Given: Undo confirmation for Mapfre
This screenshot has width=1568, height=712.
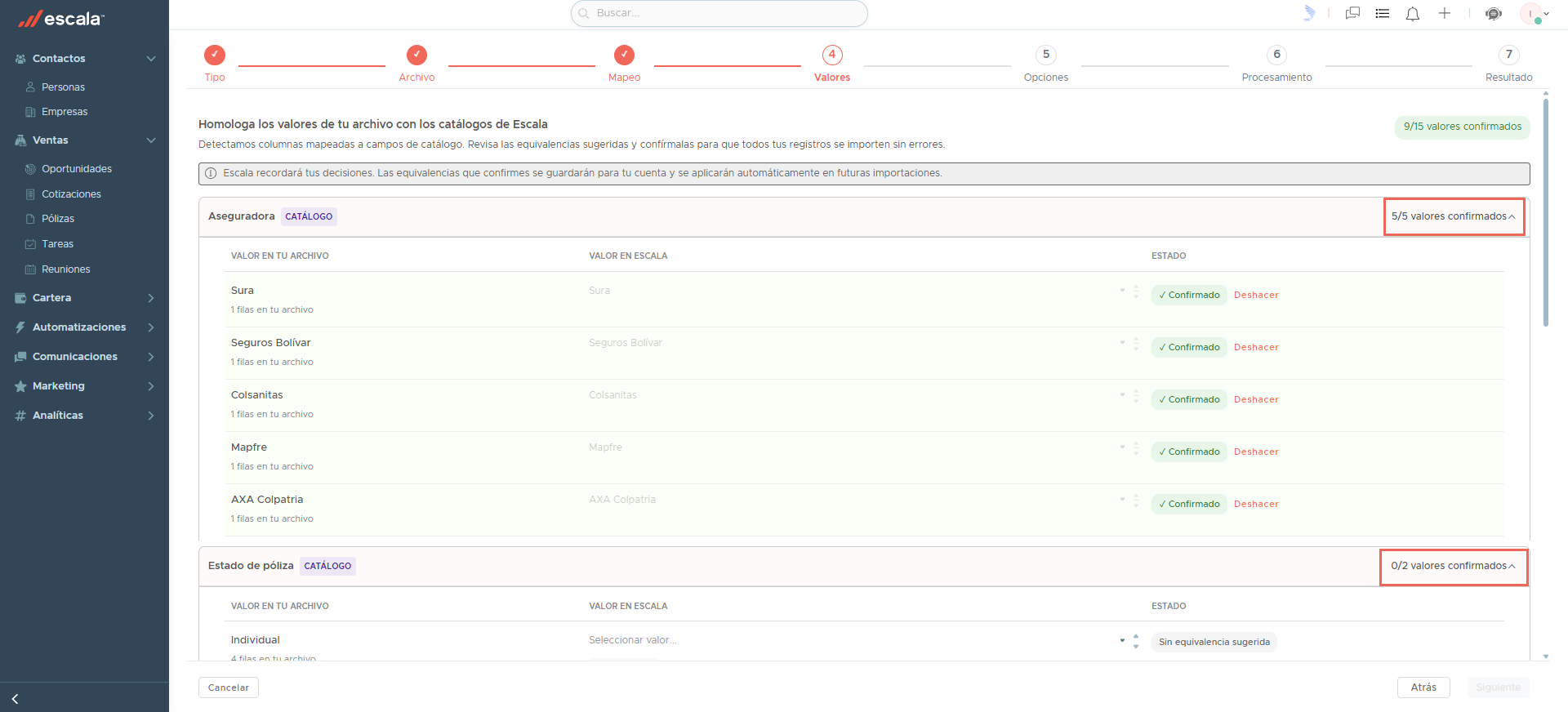Looking at the screenshot, I should click(1256, 452).
